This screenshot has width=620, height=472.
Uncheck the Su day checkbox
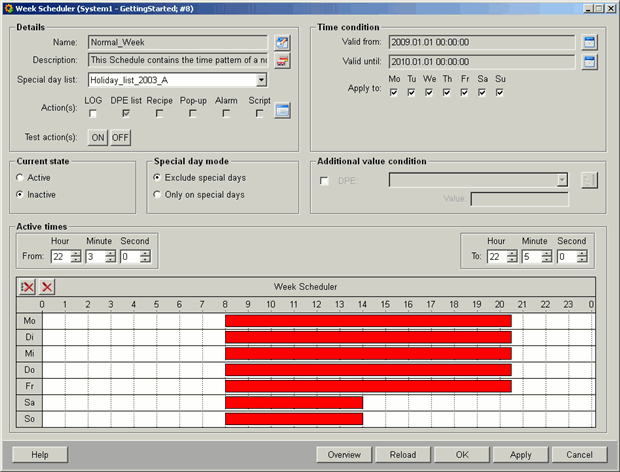coord(499,93)
